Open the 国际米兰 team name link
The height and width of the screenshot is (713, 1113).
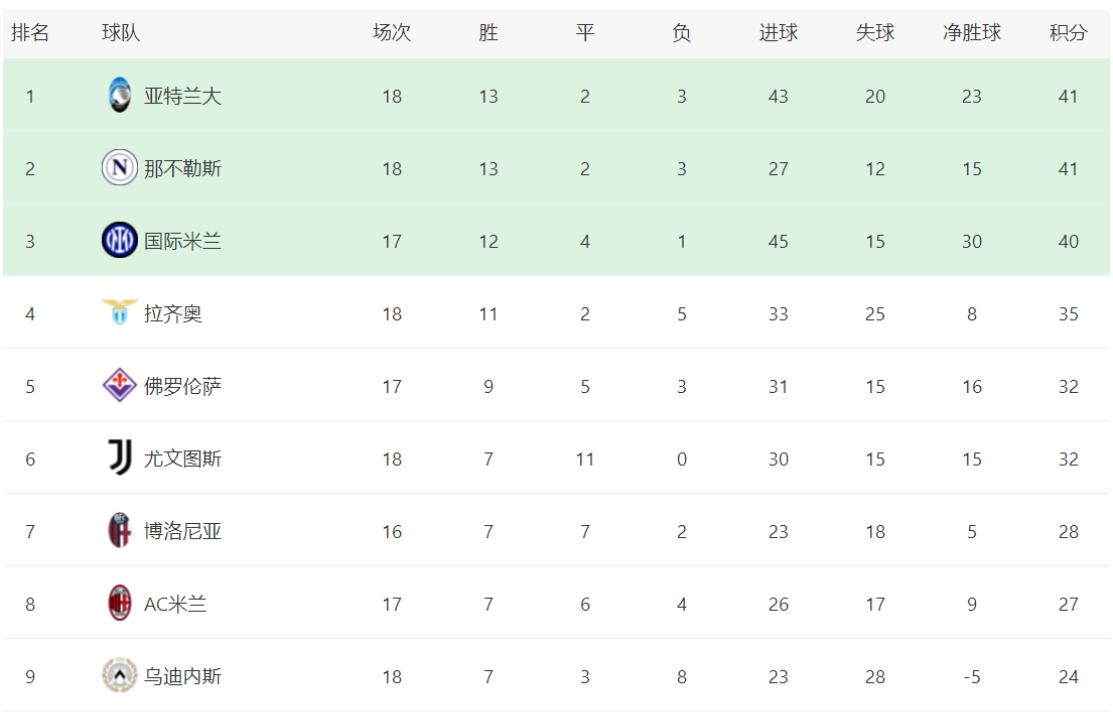(x=183, y=242)
